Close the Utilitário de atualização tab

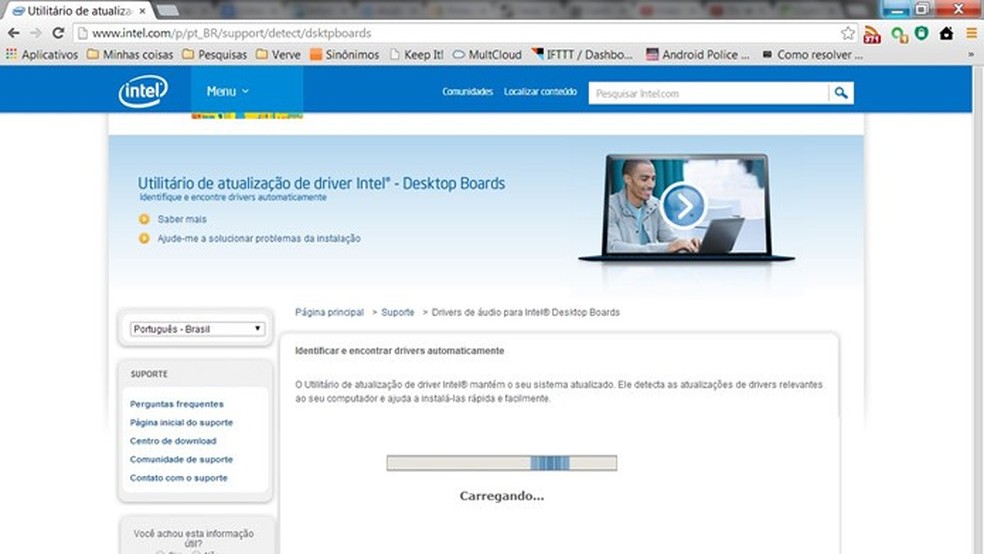pyautogui.click(x=142, y=11)
